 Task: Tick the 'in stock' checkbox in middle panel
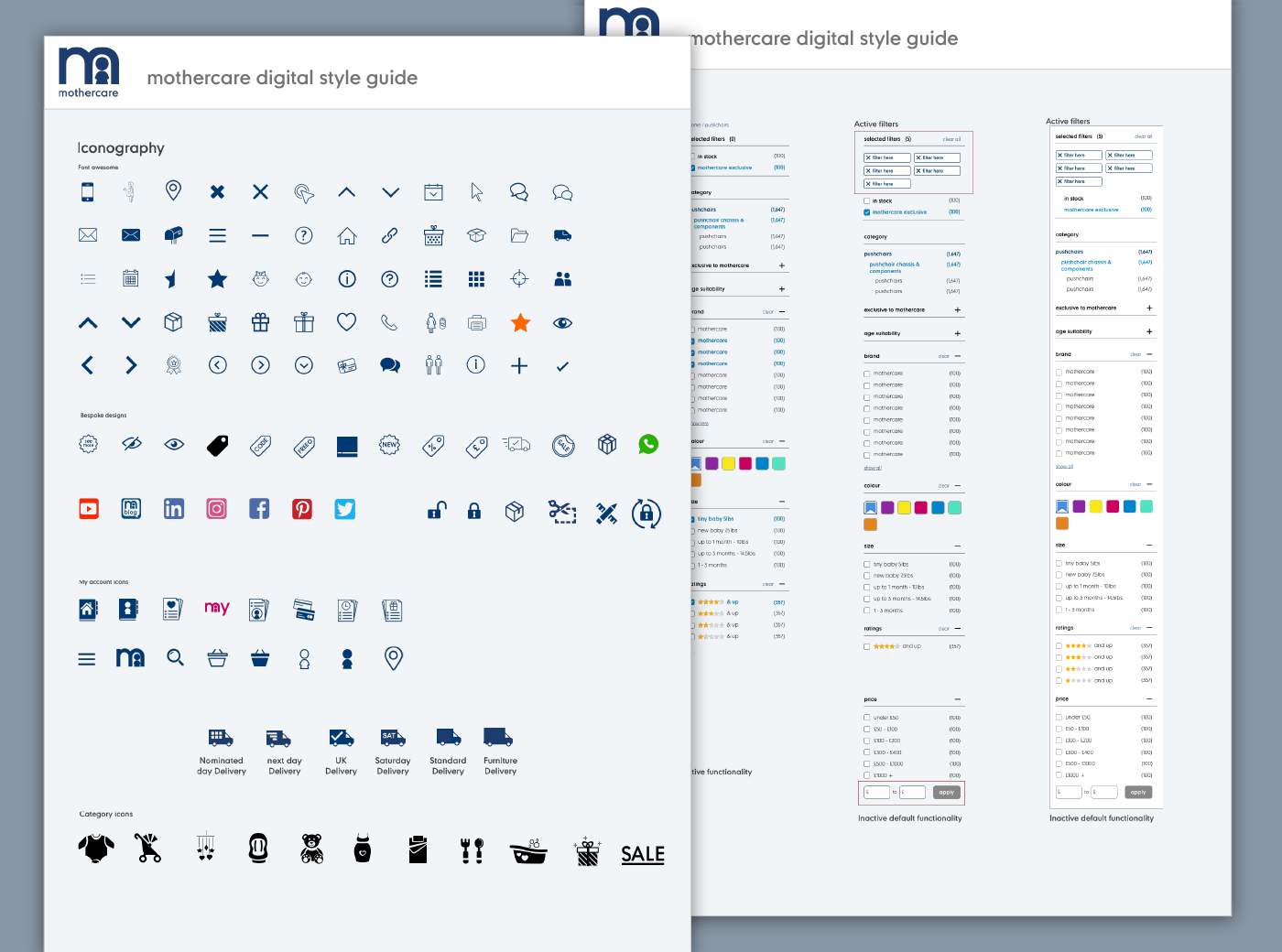coord(867,200)
